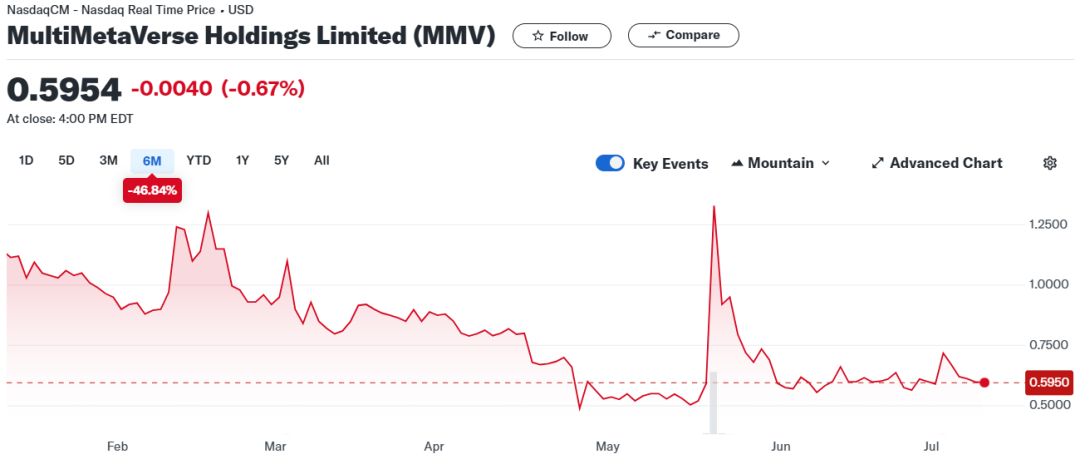Open the Advanced Chart link
This screenshot has height=464, width=1080.
(945, 163)
